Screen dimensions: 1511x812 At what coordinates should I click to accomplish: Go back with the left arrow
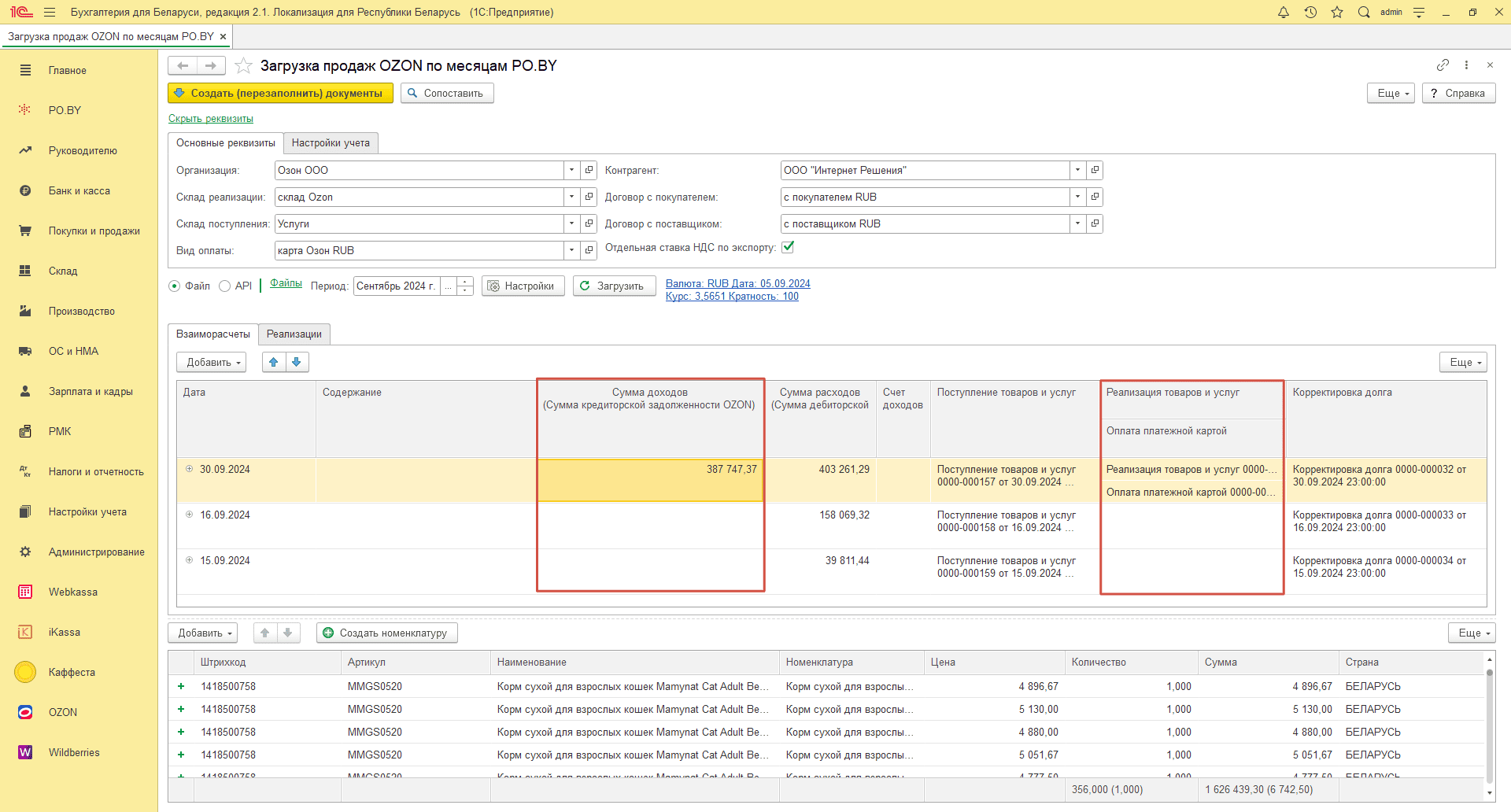pyautogui.click(x=183, y=65)
